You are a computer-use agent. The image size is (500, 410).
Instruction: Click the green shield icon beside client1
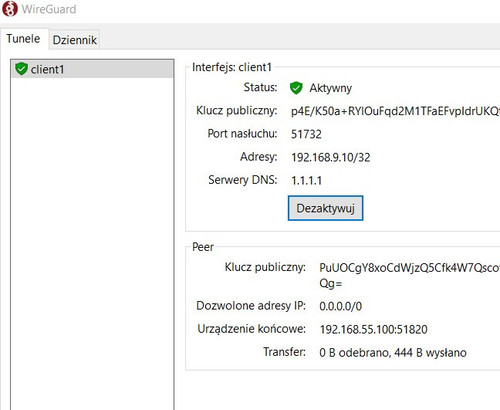pyautogui.click(x=21, y=69)
